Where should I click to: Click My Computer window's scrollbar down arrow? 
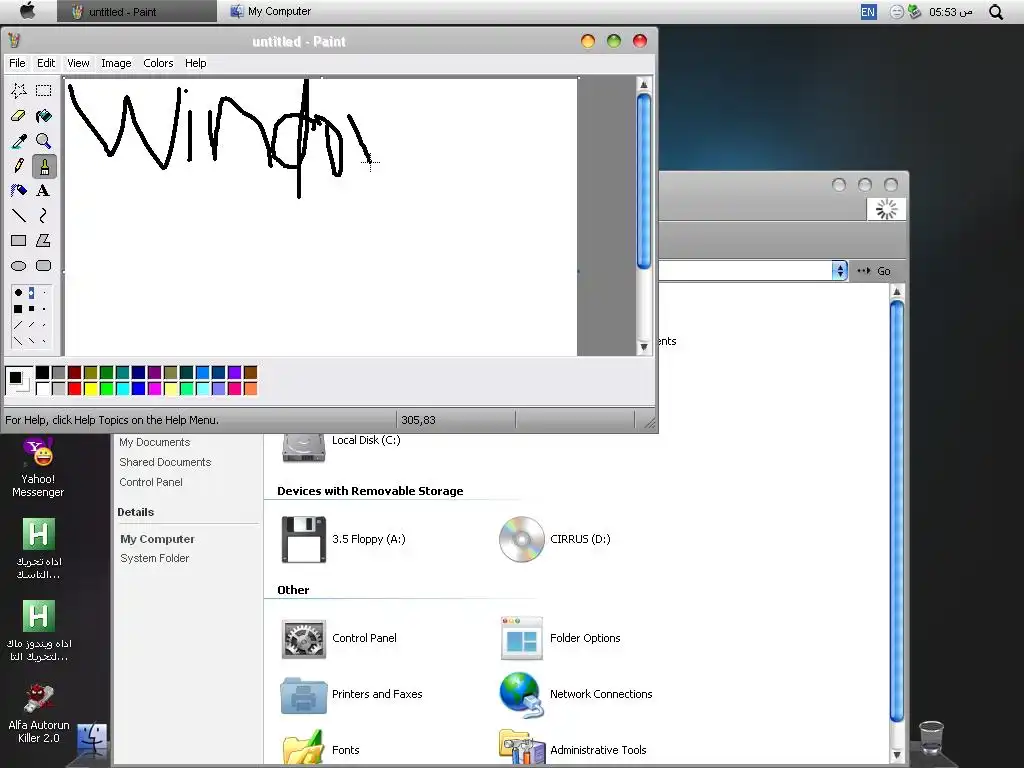(x=897, y=755)
